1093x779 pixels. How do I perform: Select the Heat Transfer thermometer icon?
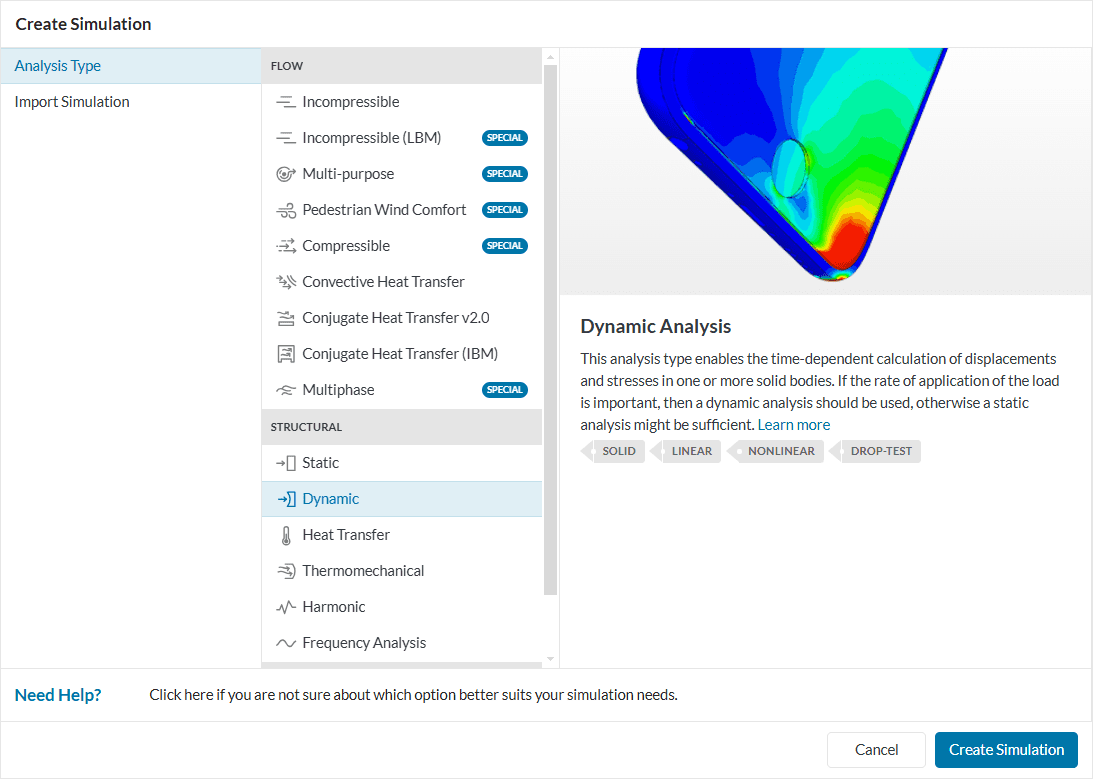pos(284,534)
